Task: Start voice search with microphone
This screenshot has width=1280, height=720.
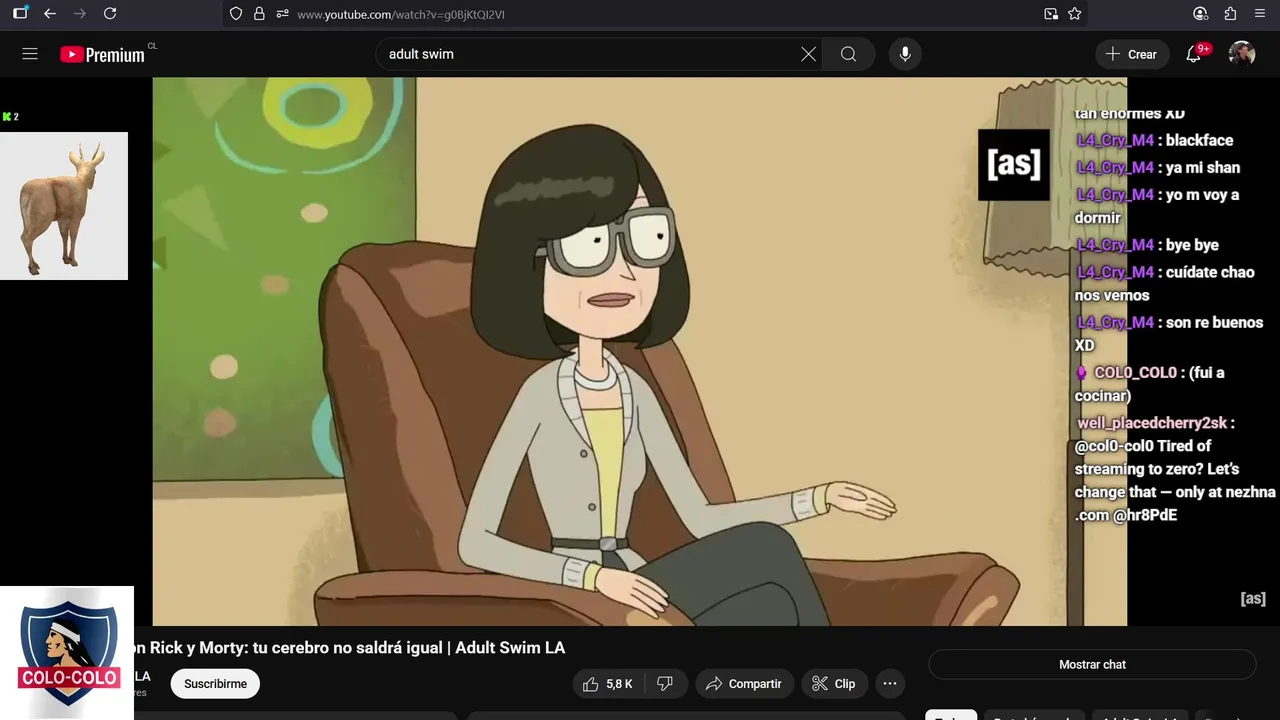Action: [905, 54]
